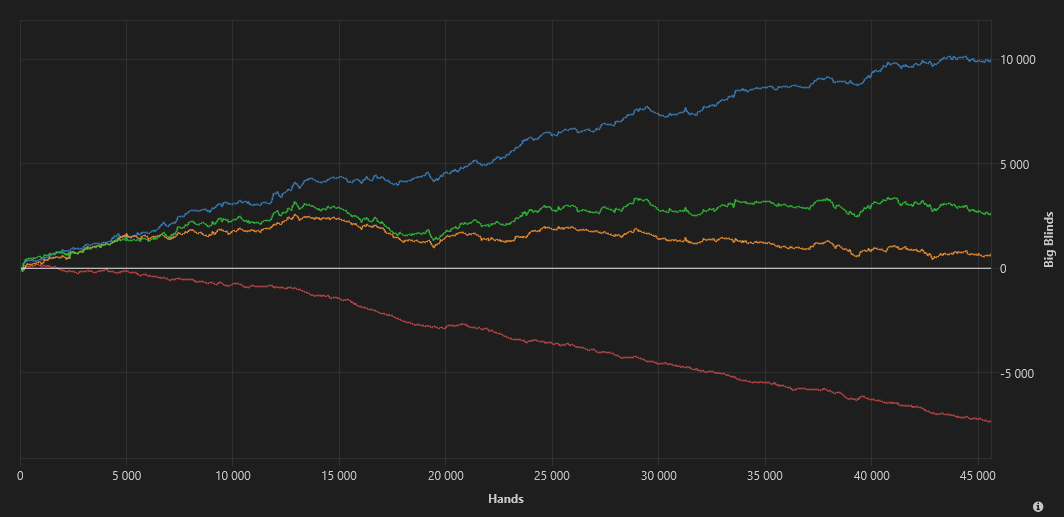The image size is (1064, 517).
Task: Open the info icon below the graph
Action: tap(1038, 506)
